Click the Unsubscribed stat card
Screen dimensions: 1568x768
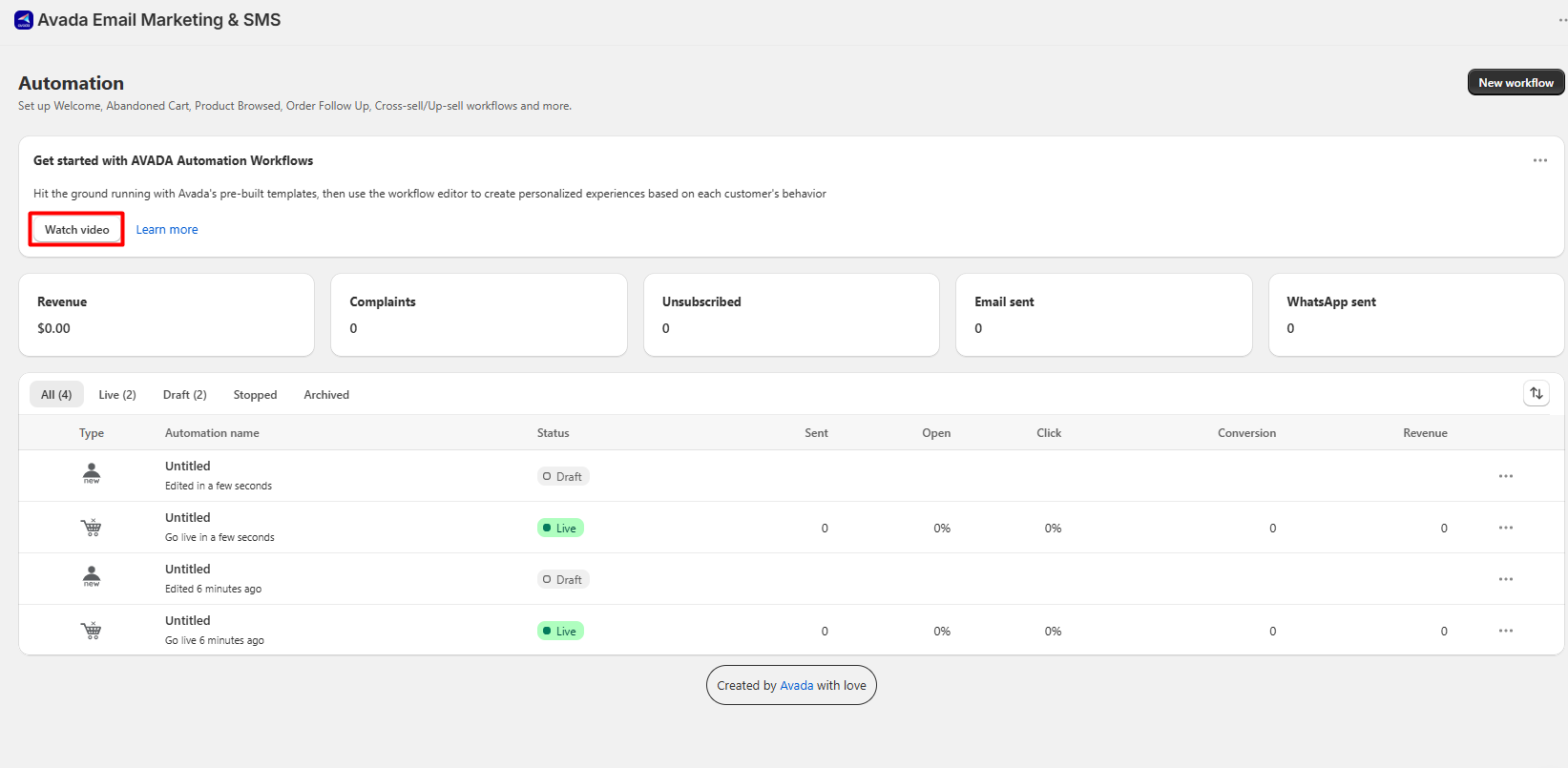pos(791,315)
